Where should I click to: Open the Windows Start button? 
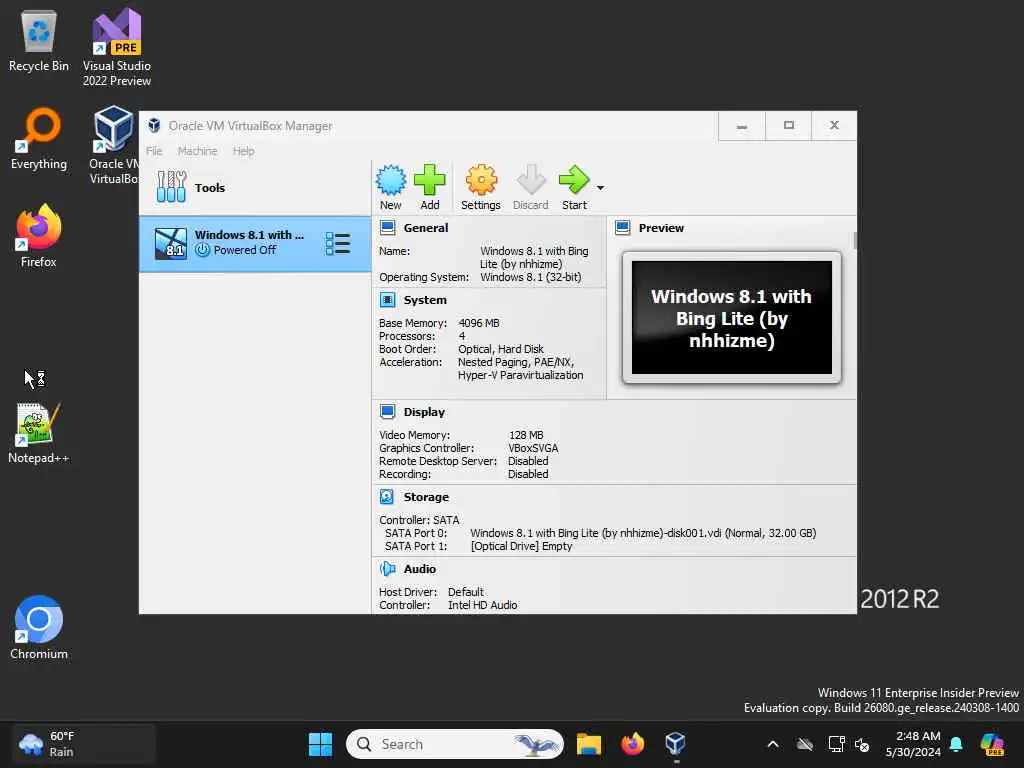coord(320,744)
